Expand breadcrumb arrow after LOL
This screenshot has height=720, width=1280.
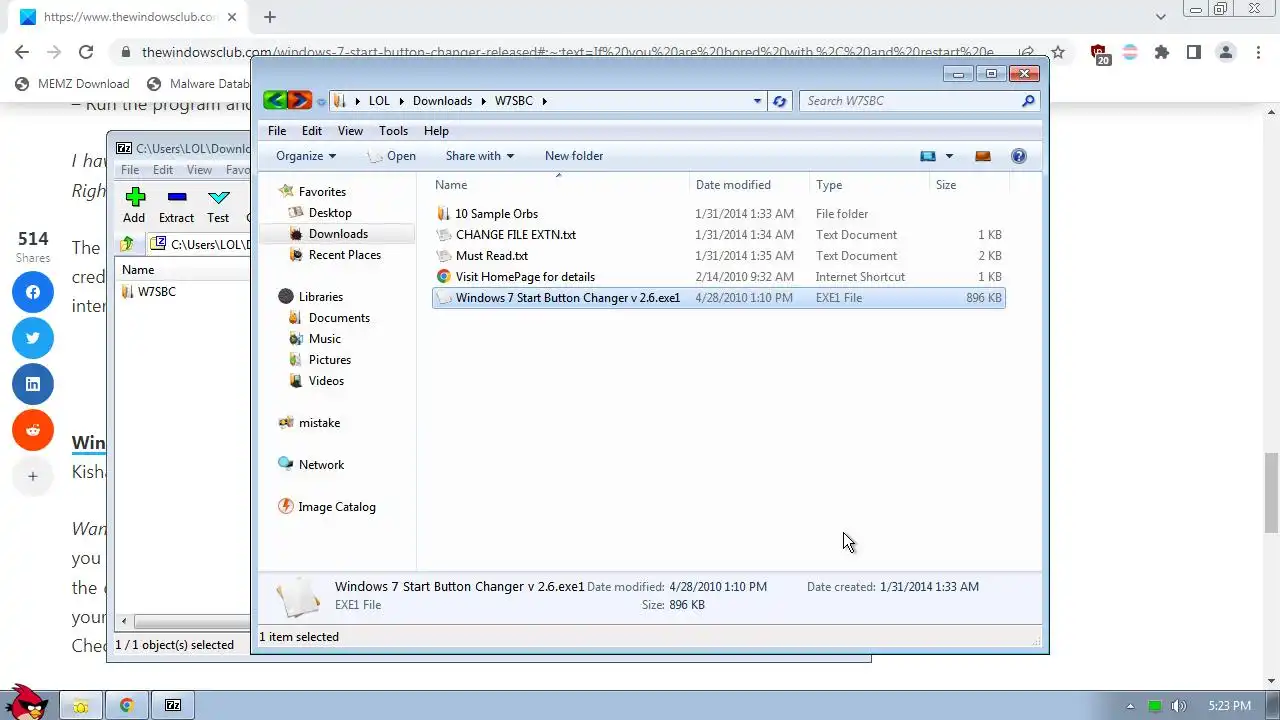[401, 101]
